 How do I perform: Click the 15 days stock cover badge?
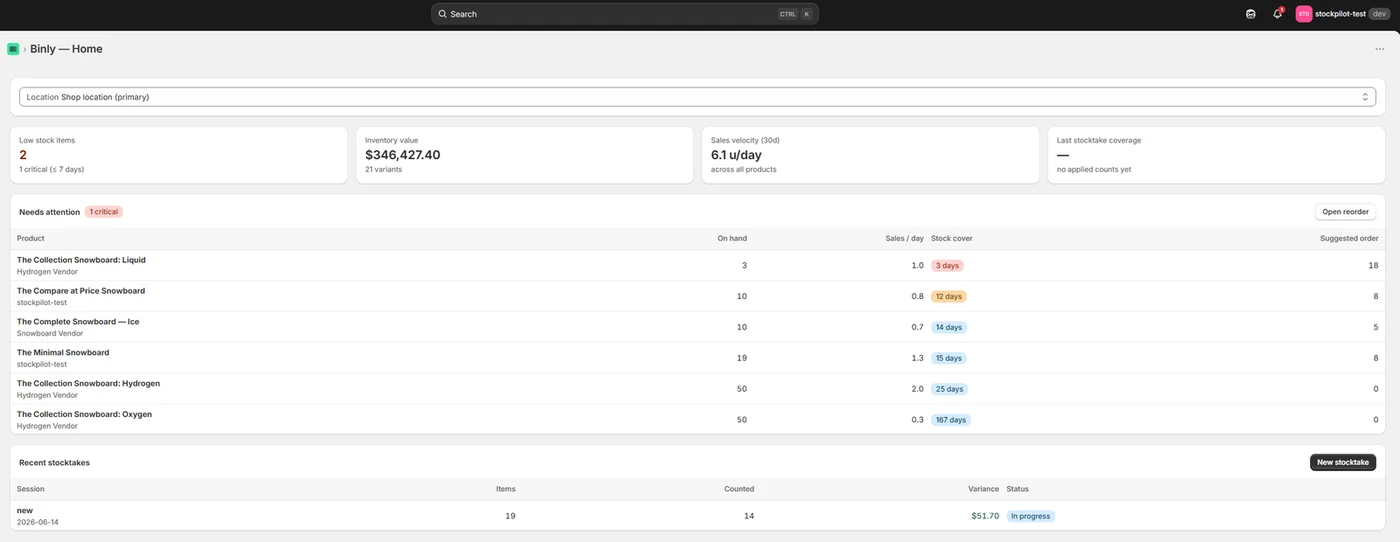pos(949,358)
